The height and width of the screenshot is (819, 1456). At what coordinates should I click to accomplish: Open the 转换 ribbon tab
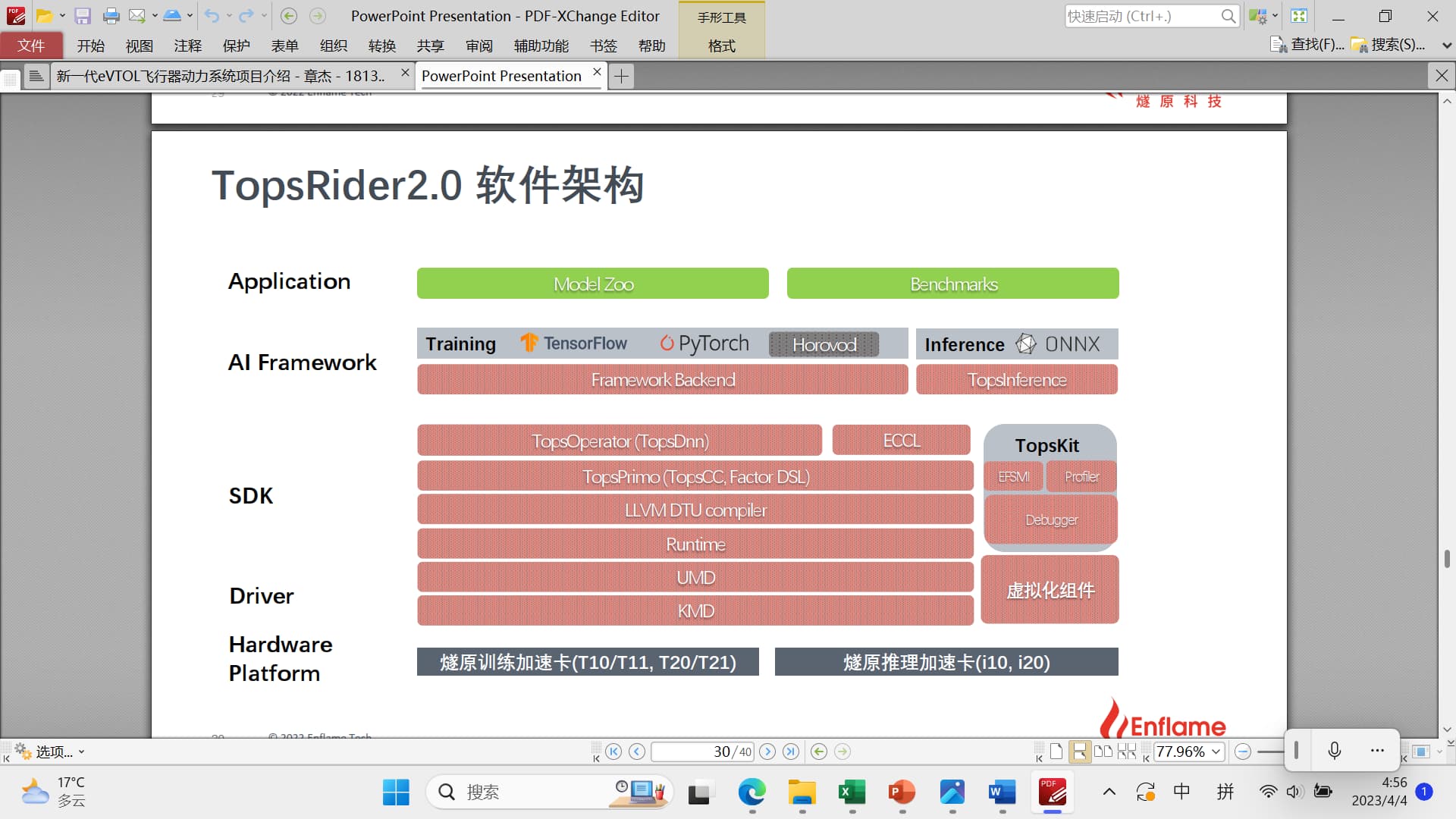[x=382, y=45]
